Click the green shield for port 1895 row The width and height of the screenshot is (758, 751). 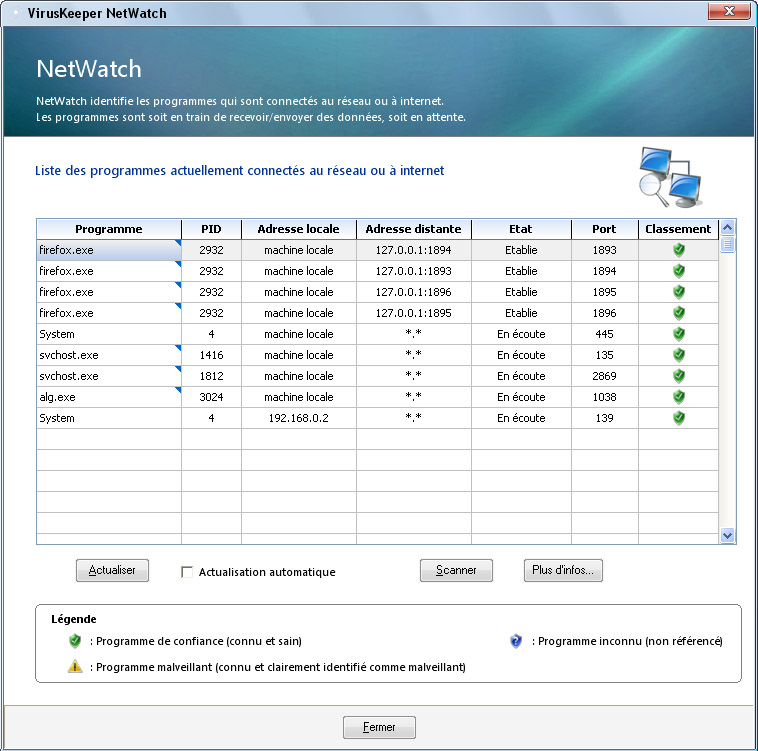tap(679, 292)
